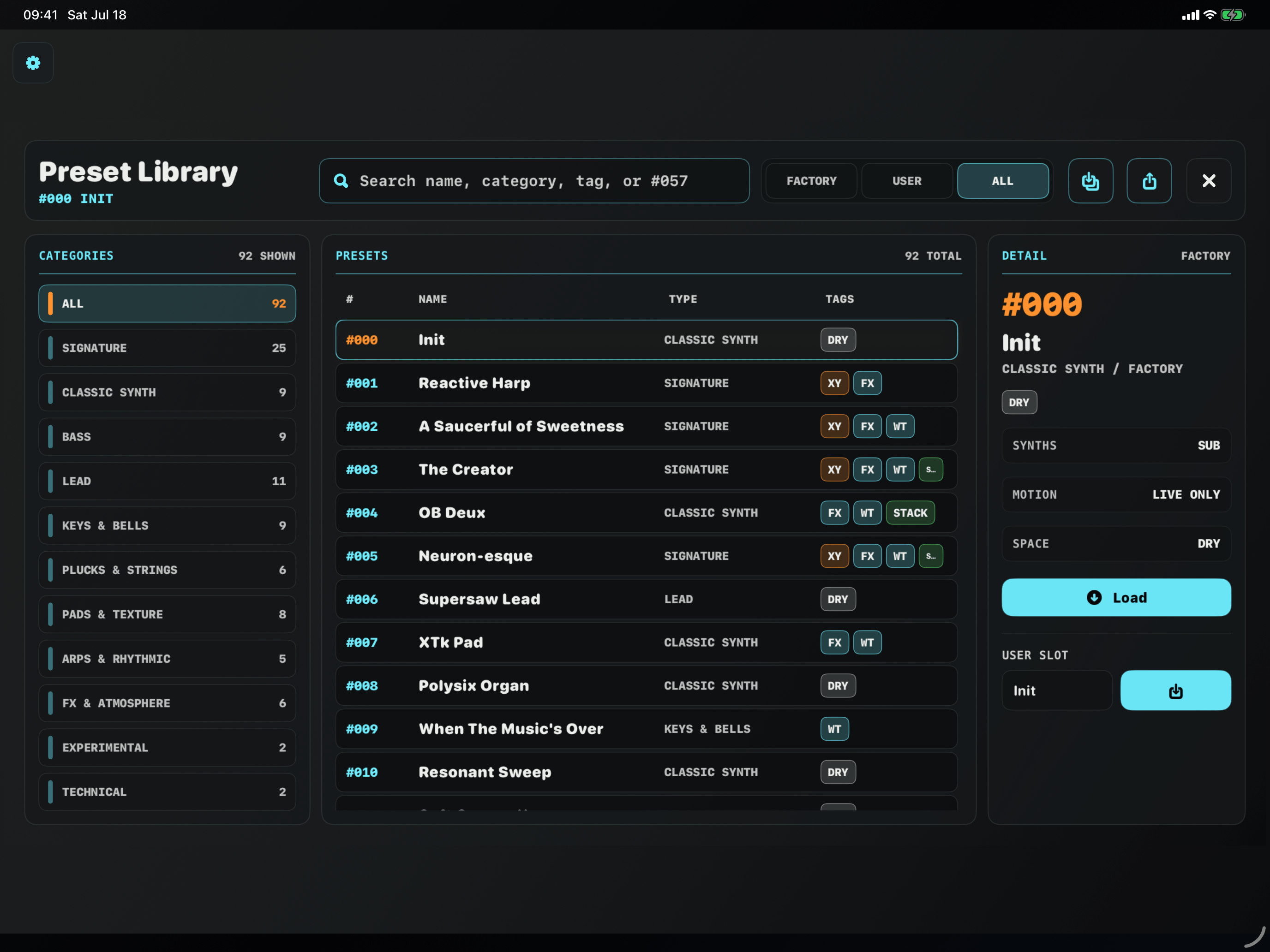Viewport: 1270px width, 952px height.
Task: Filter by EXPERIMENTAL category
Action: point(167,748)
